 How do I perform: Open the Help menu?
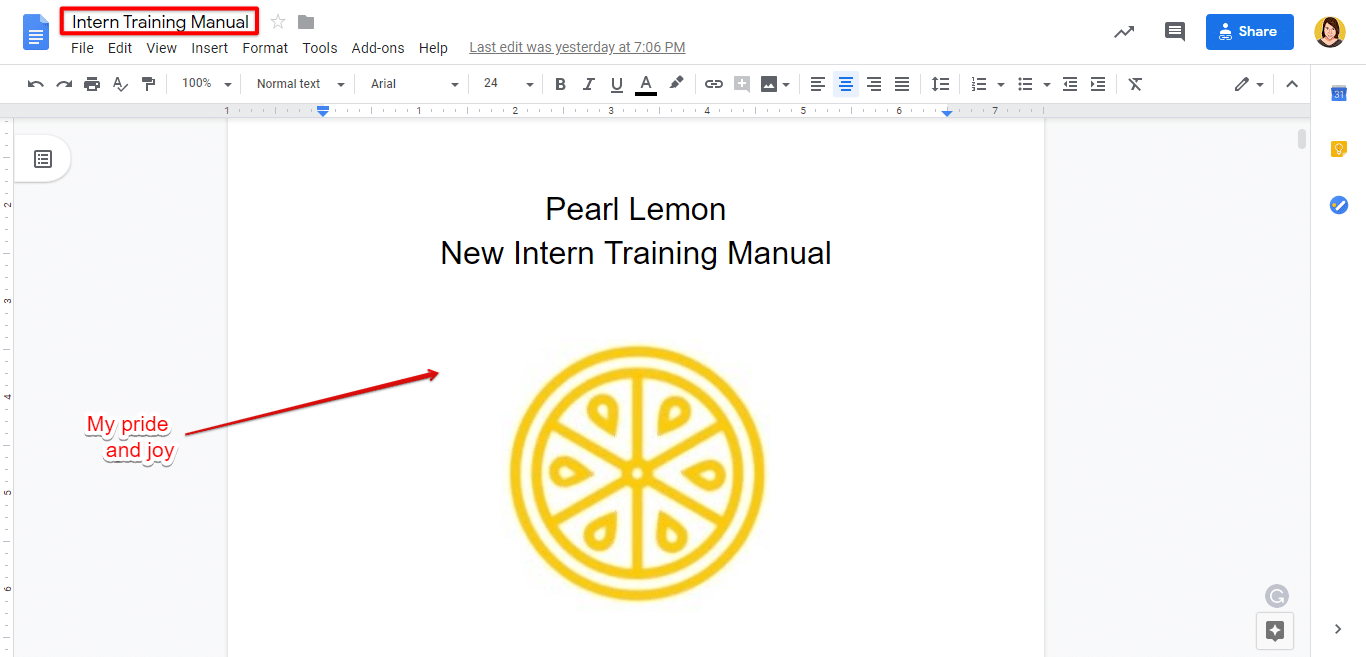tap(433, 48)
